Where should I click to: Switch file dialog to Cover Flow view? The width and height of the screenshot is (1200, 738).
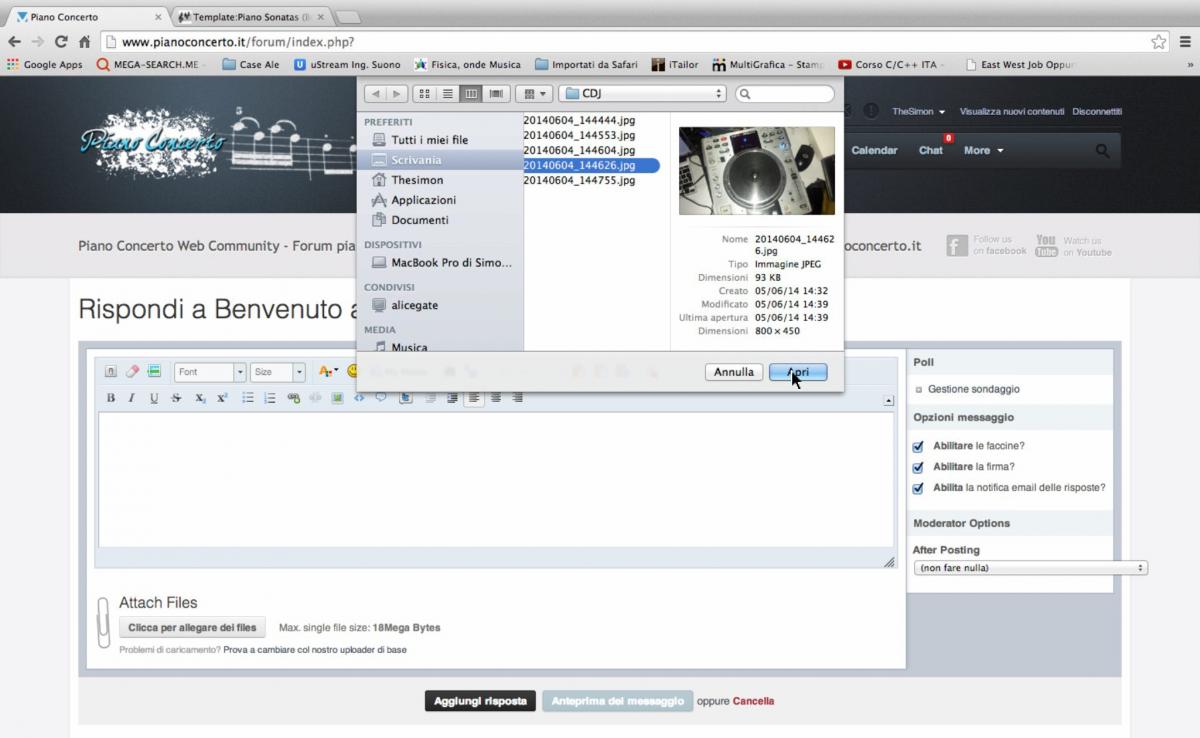pos(495,94)
